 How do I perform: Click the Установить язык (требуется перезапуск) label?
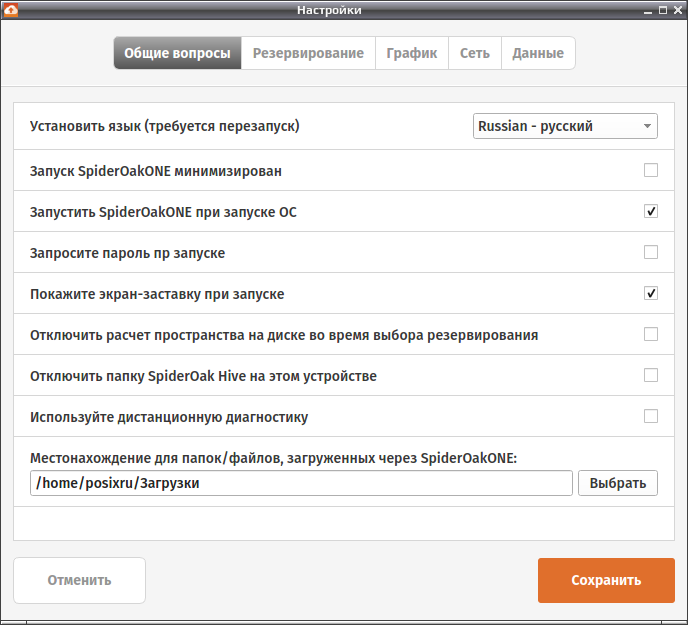(165, 126)
